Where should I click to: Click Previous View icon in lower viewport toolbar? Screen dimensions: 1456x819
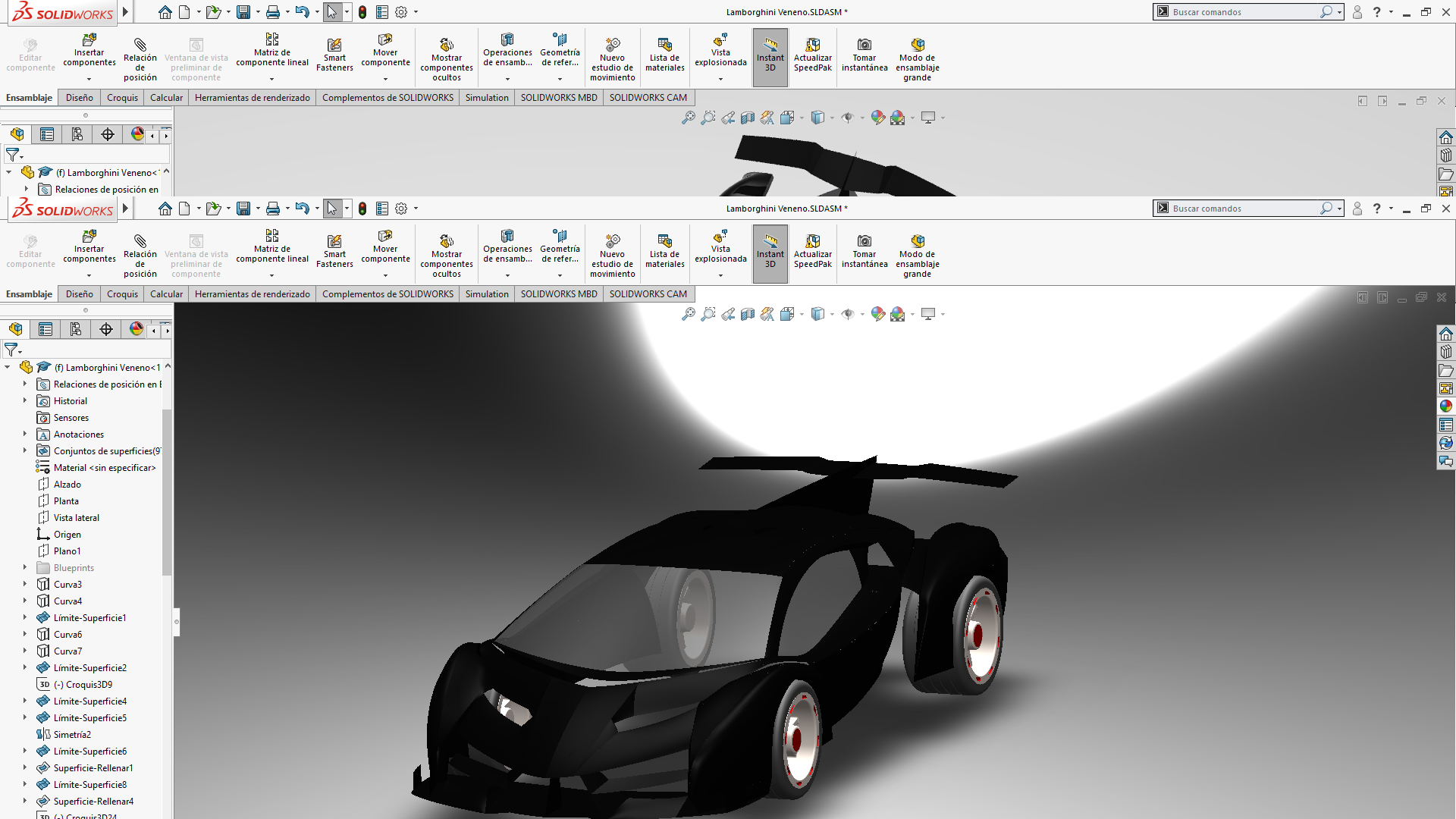click(x=728, y=314)
